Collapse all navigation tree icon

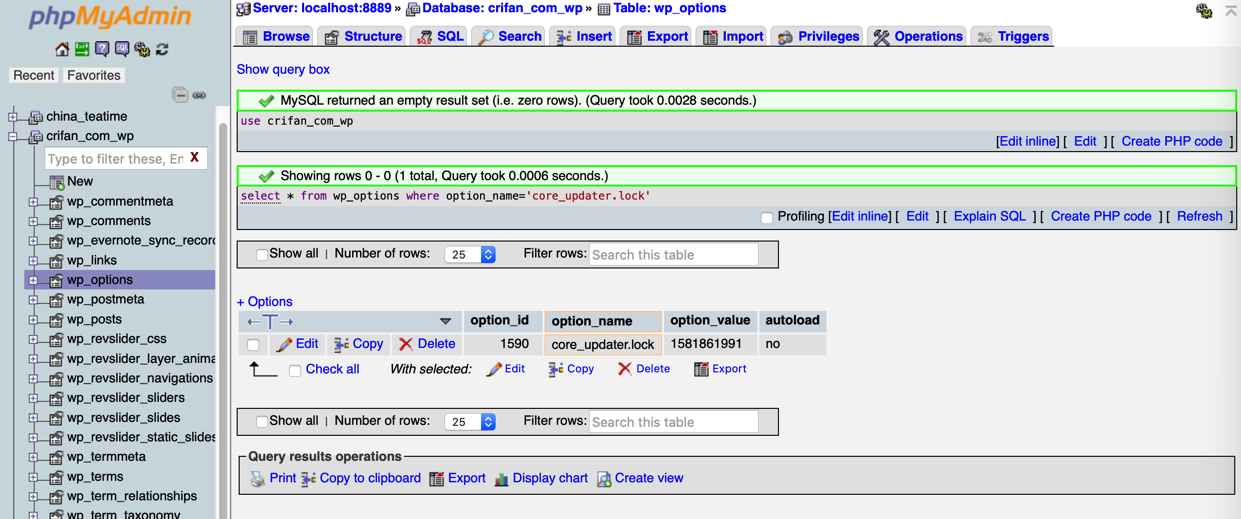tap(180, 95)
